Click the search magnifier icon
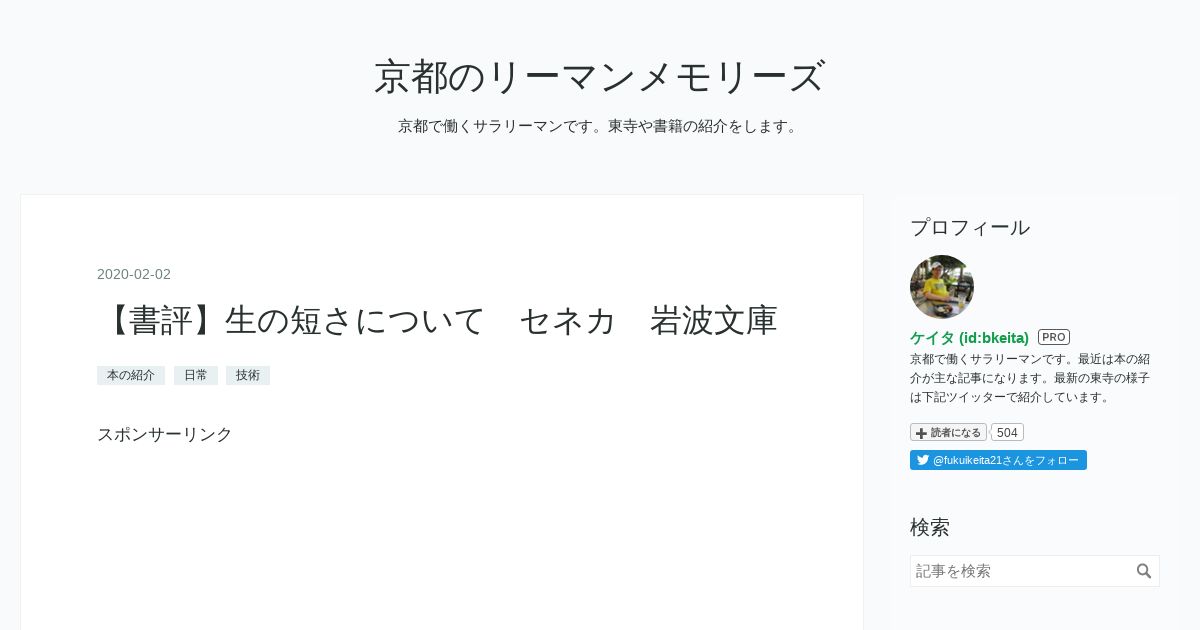Image resolution: width=1200 pixels, height=630 pixels. click(1144, 571)
